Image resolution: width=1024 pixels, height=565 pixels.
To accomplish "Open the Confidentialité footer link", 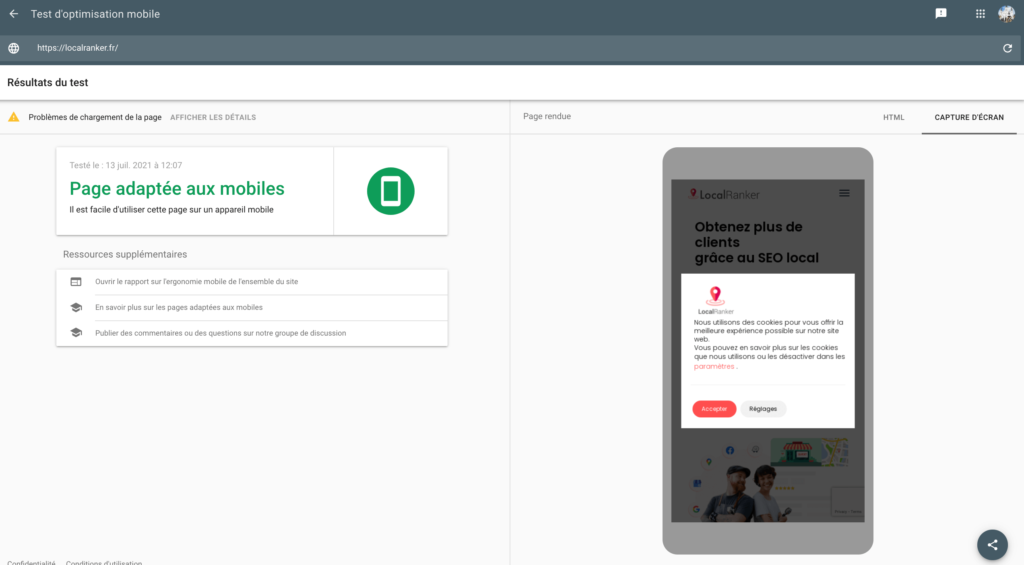I will tap(31, 562).
